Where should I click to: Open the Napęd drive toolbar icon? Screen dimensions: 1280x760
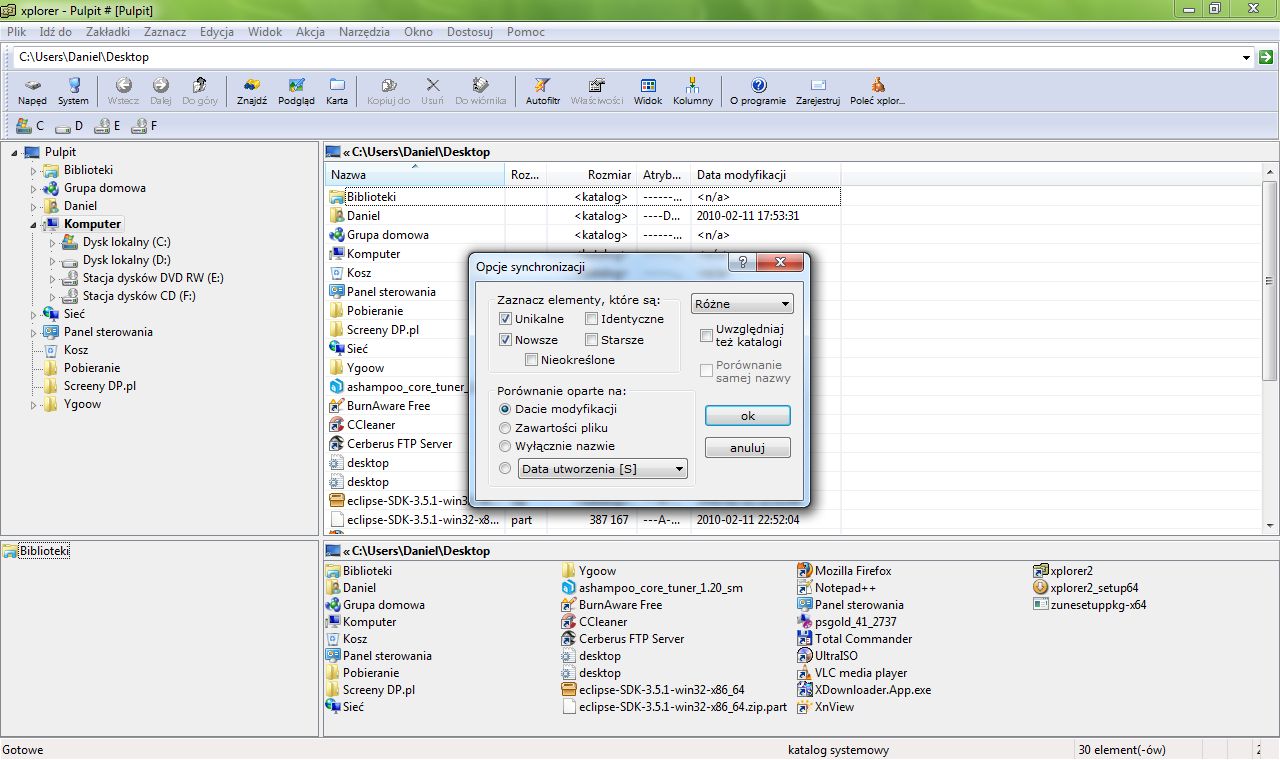[32, 91]
